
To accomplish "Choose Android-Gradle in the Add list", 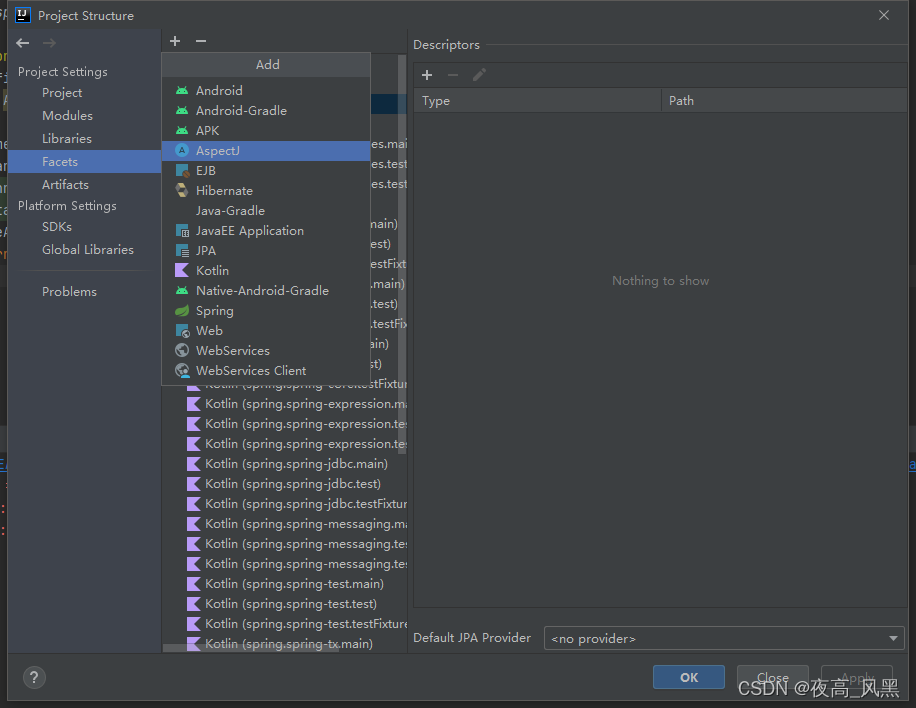I will [x=266, y=110].
